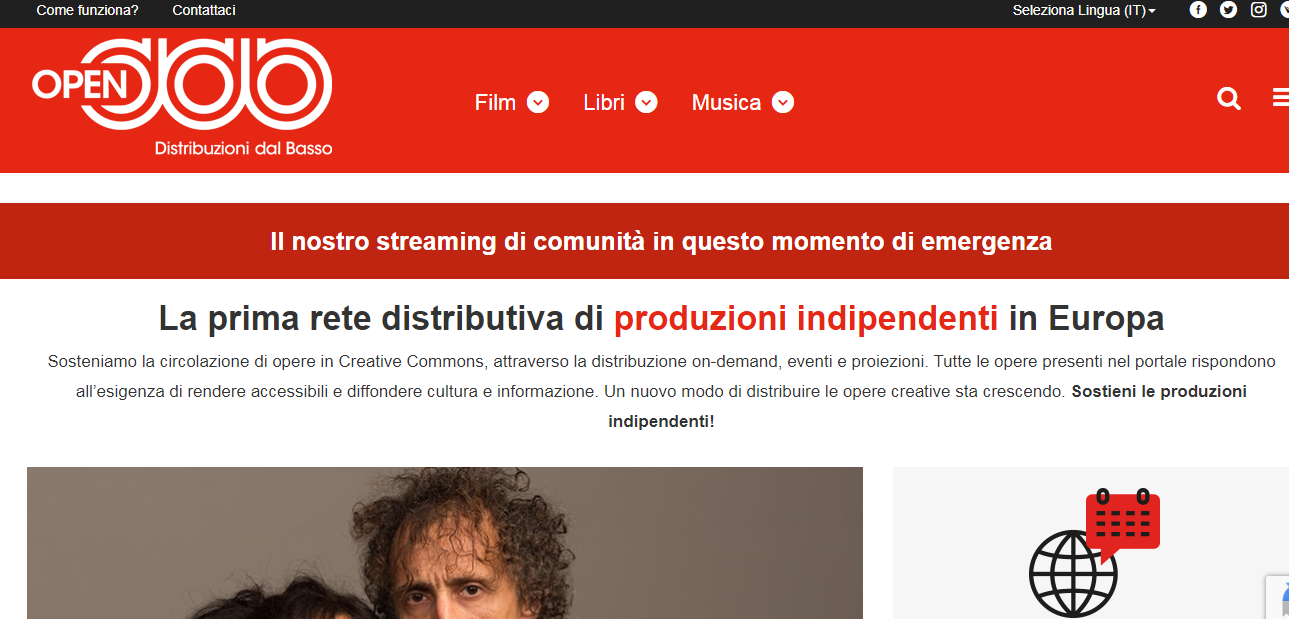
Task: Expand the Libri chevron arrow
Action: (x=646, y=102)
